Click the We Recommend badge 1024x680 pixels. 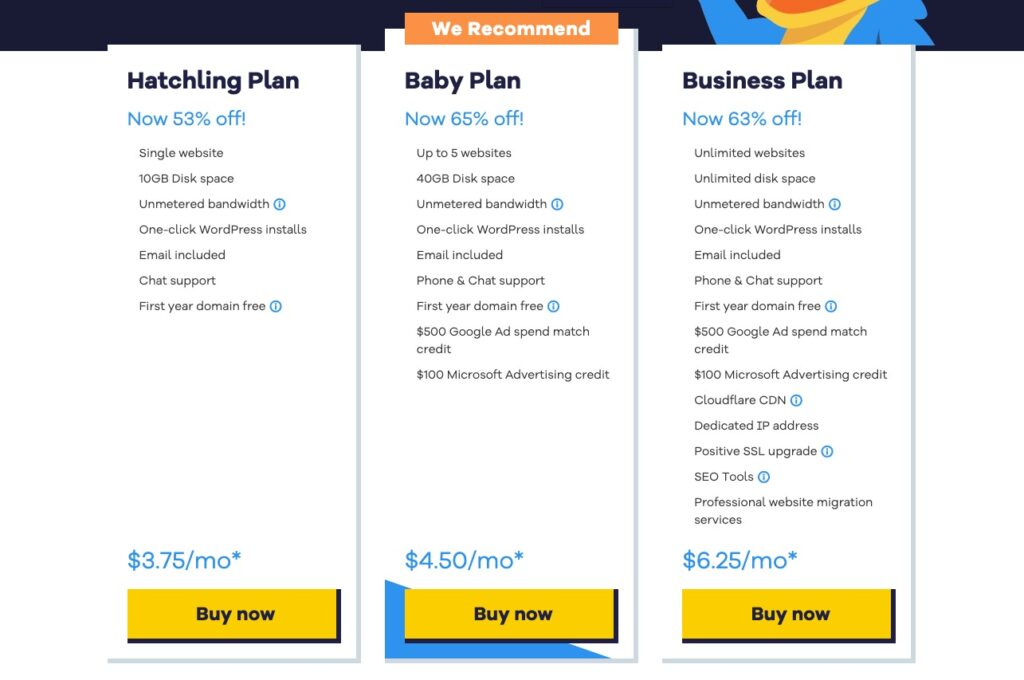click(511, 29)
